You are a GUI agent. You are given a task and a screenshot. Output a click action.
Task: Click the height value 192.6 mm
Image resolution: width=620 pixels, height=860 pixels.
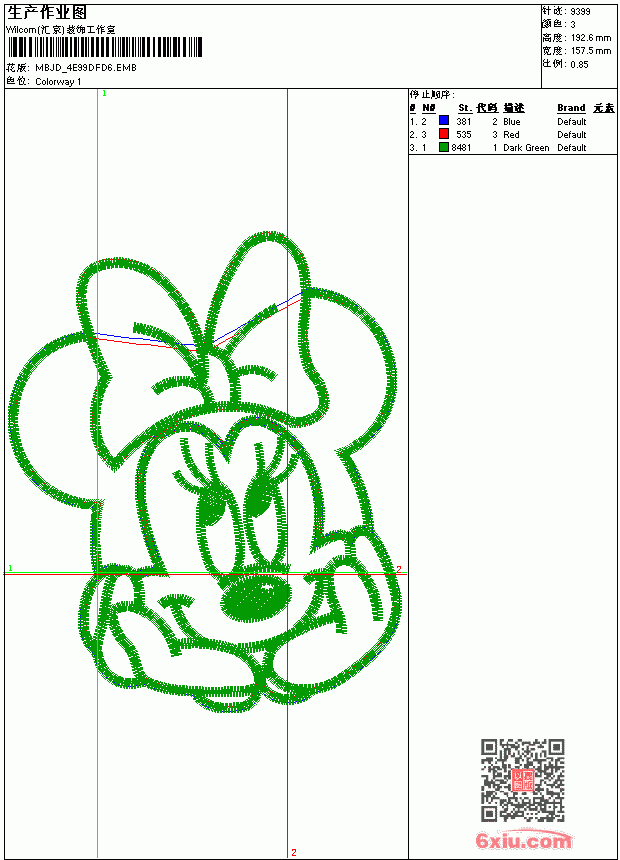point(591,38)
